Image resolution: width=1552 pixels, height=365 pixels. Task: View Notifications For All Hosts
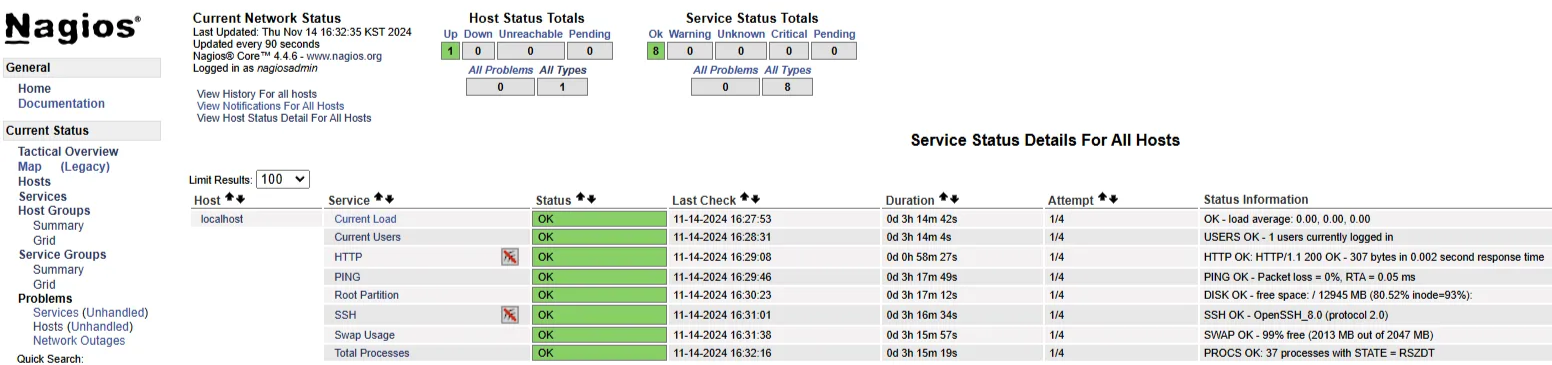coord(270,106)
